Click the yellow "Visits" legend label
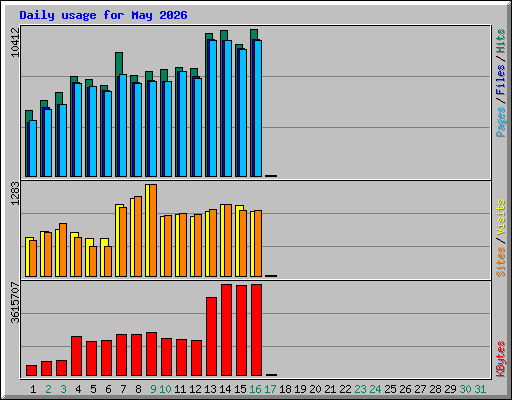Image resolution: width=512 pixels, height=400 pixels. click(500, 217)
